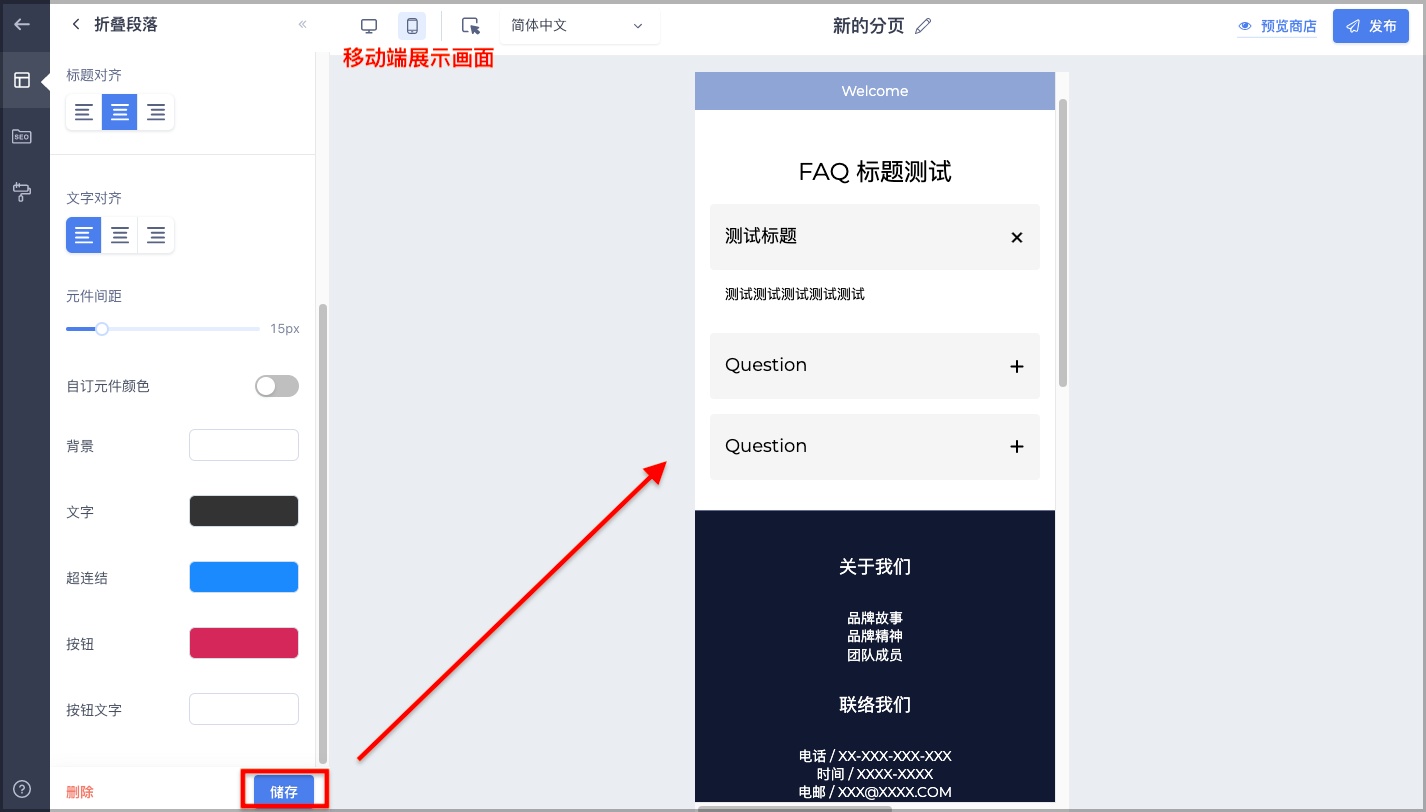The height and width of the screenshot is (812, 1426).
Task: Click the Welcome announcement bar in preview
Action: tap(875, 91)
